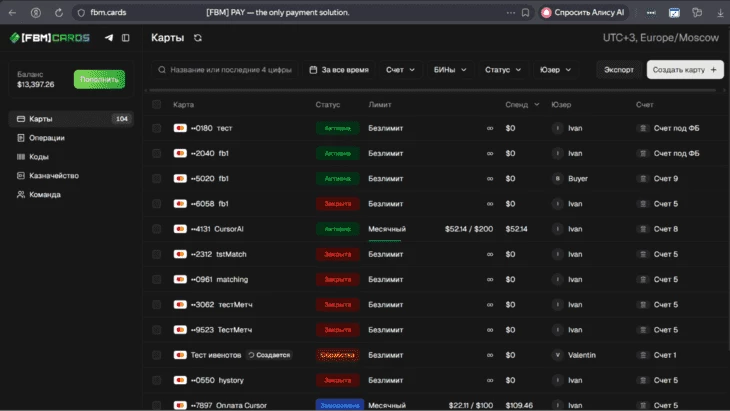Click the FBM Cards logo

50,38
